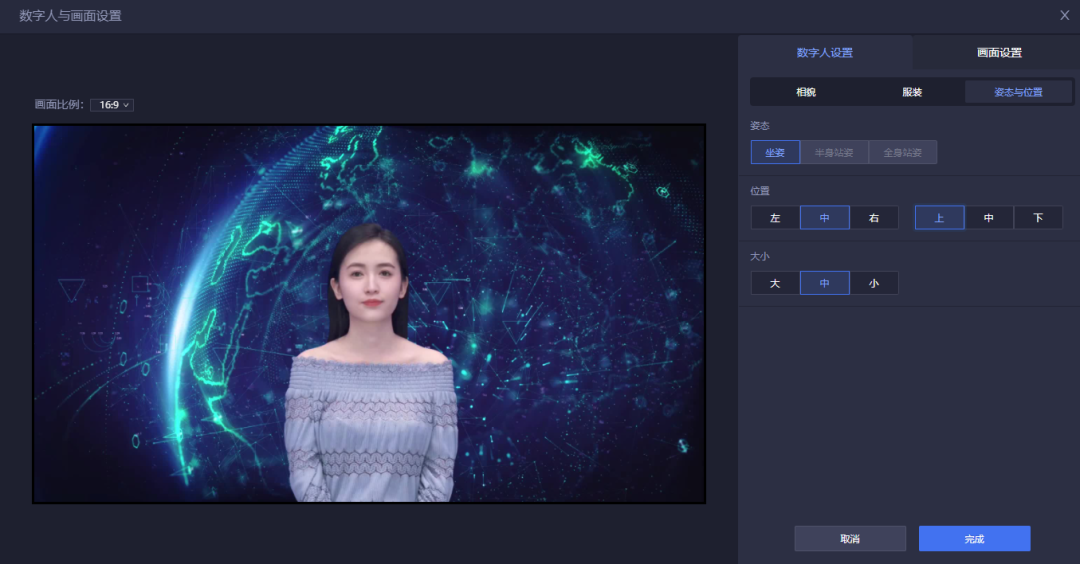Screen dimensions: 1080x564
Task: Select the 半身站姿 posture option
Action: coord(834,152)
